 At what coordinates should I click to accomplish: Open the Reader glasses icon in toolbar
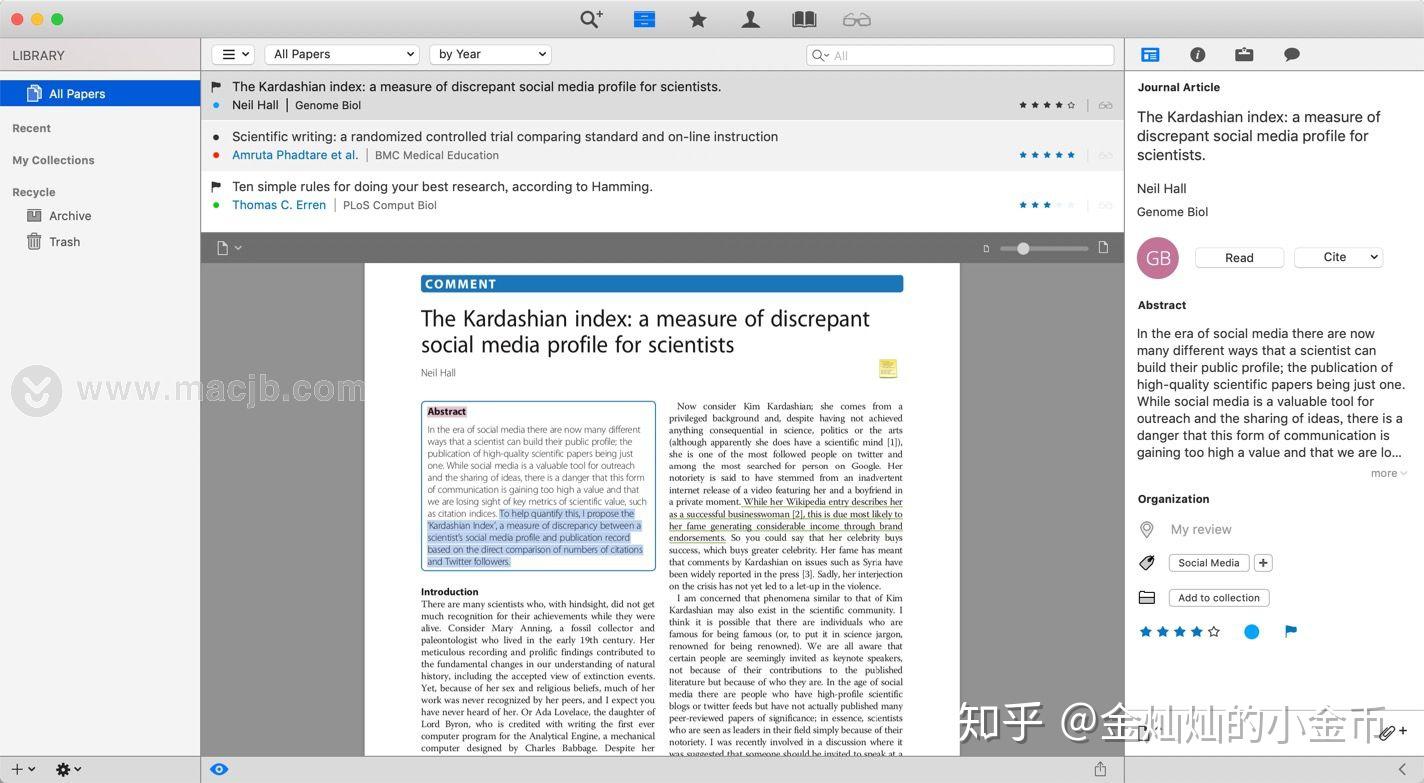click(x=857, y=19)
